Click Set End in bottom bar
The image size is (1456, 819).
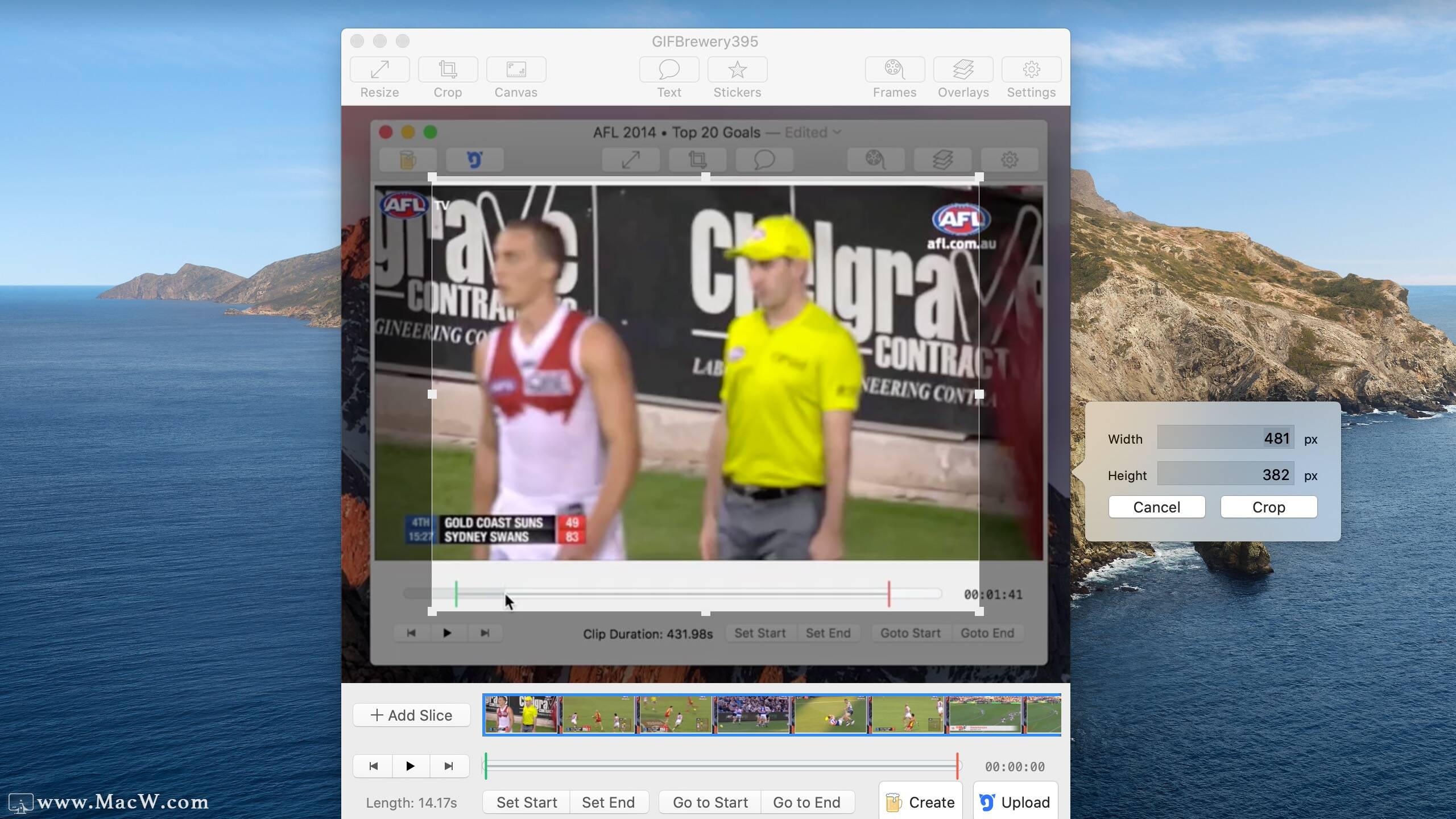[x=609, y=803]
